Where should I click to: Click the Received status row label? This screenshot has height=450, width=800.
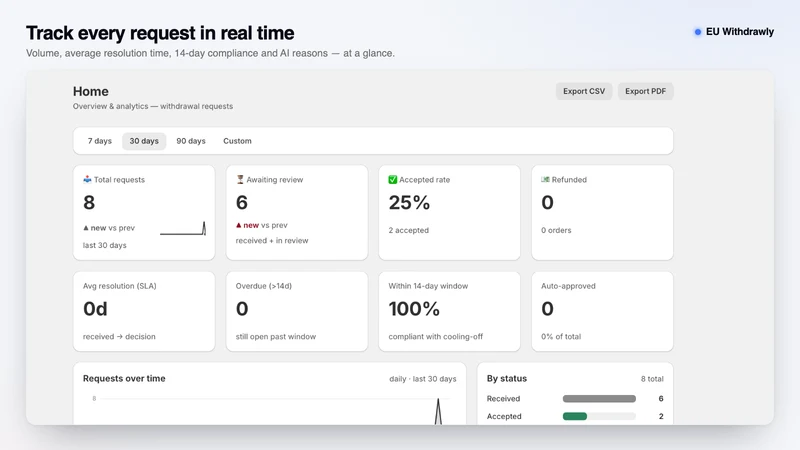point(504,398)
